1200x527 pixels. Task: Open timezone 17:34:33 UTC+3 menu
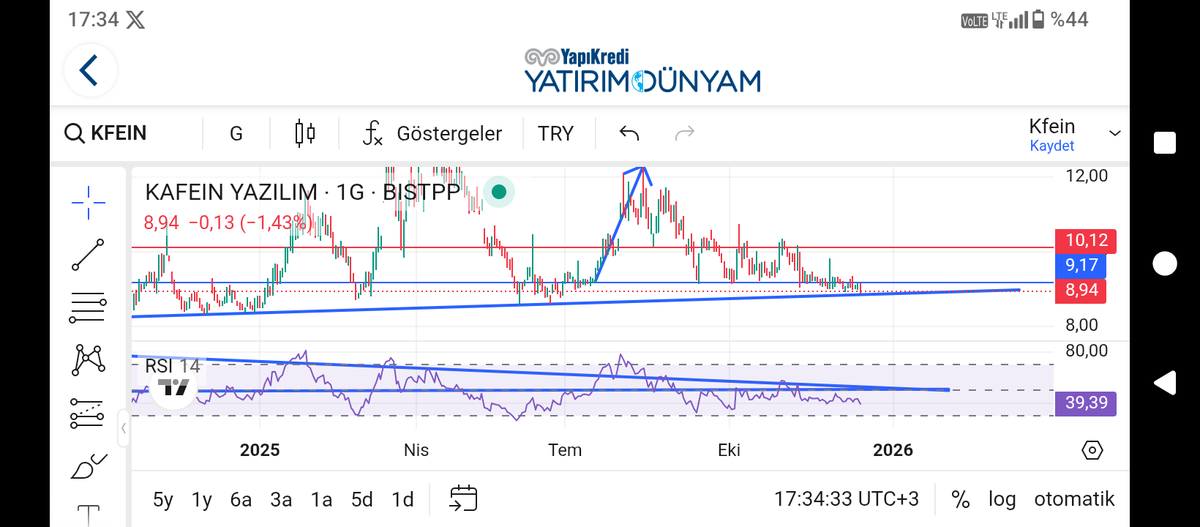[846, 499]
